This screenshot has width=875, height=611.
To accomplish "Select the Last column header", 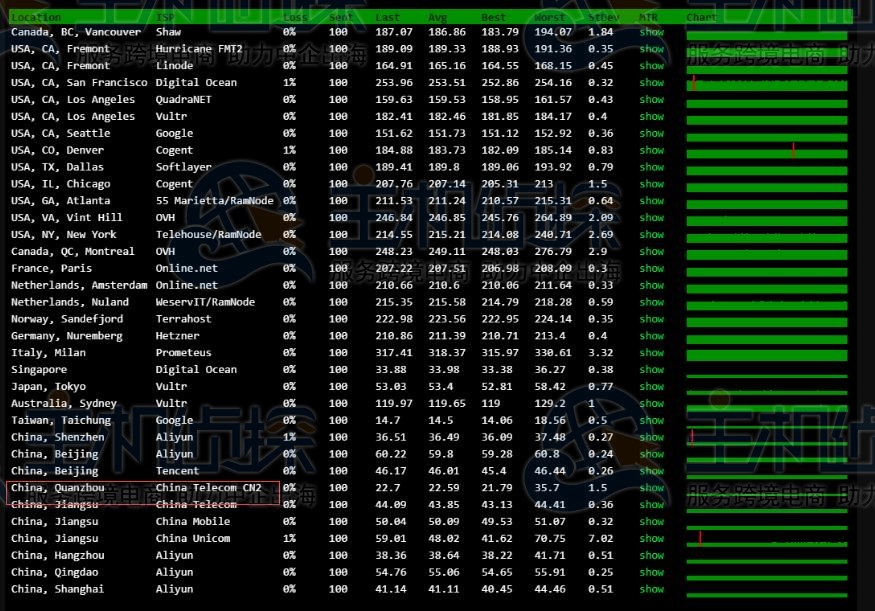I will pyautogui.click(x=387, y=17).
